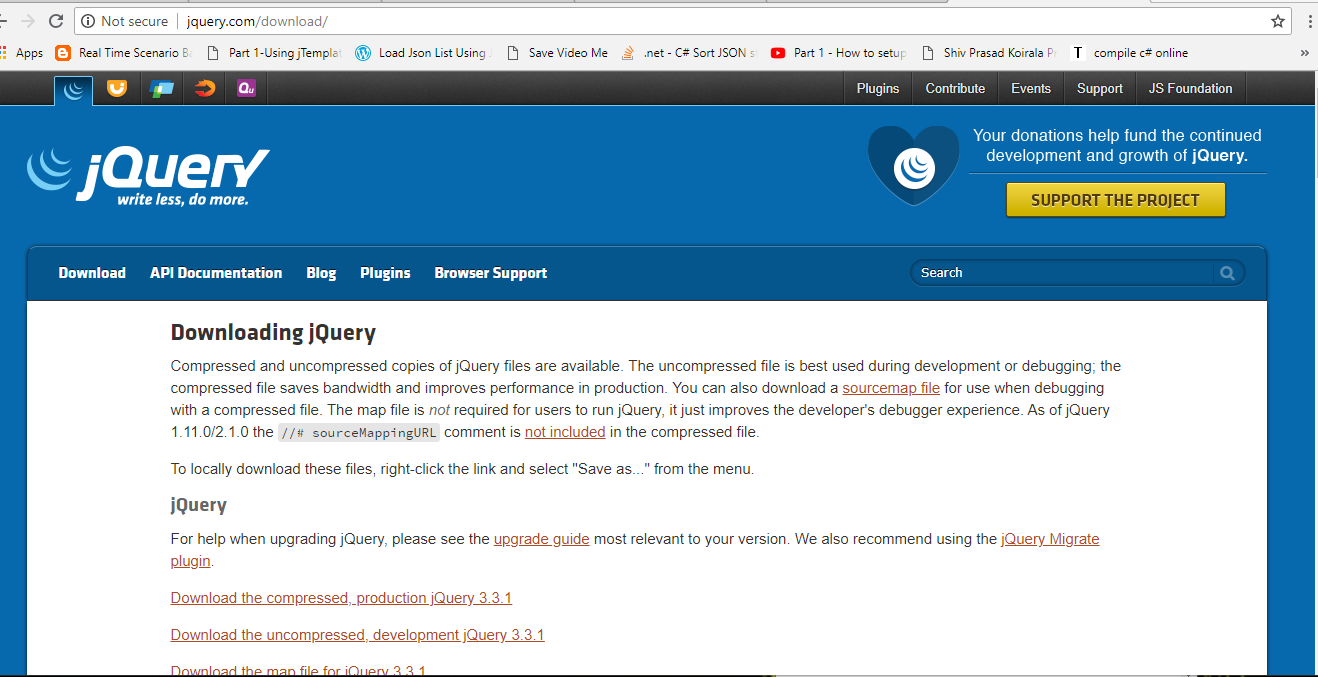The width and height of the screenshot is (1318, 677).
Task: Open API Documentation in the nav bar
Action: (216, 273)
